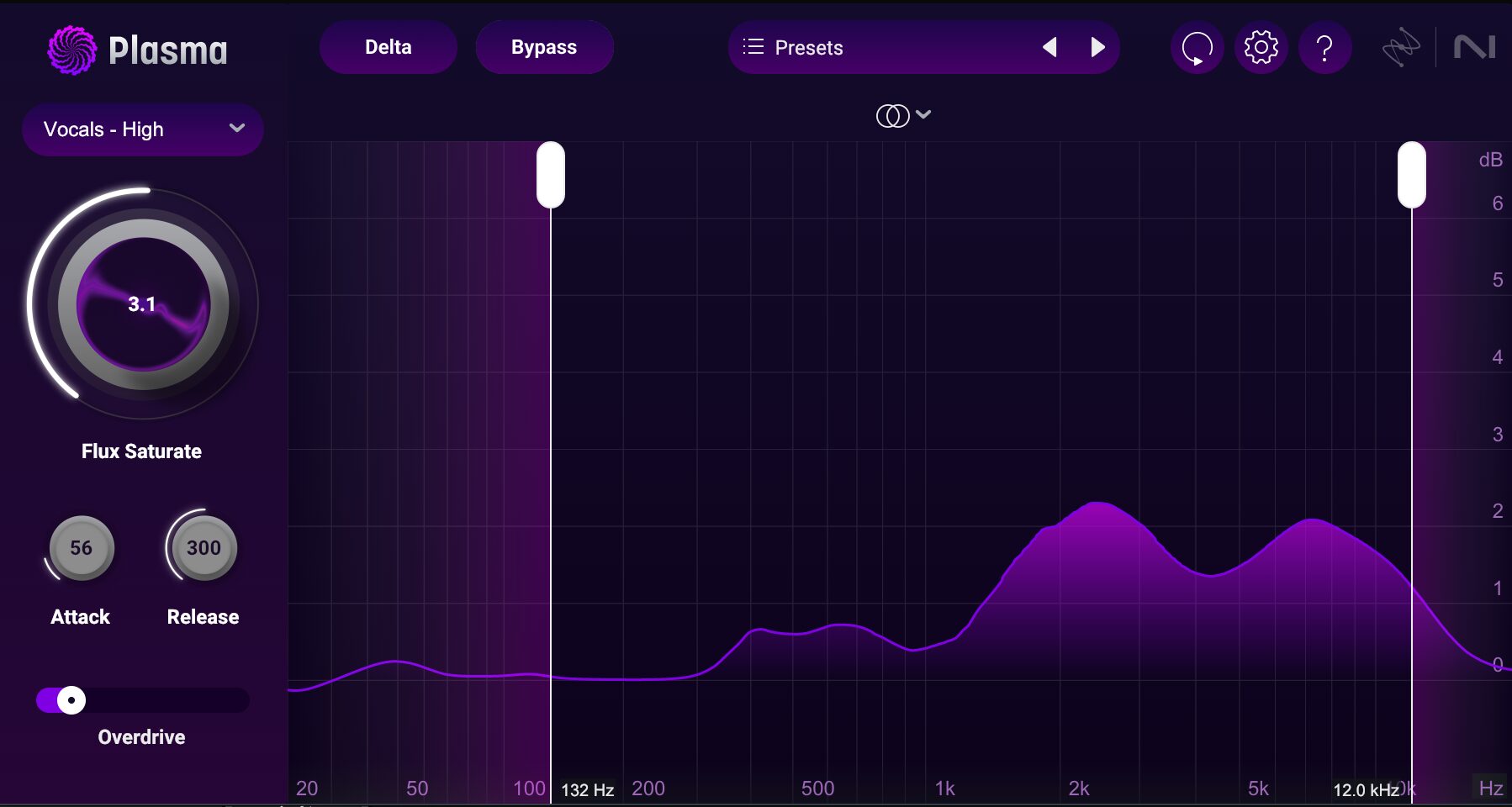Click the 132 Hz frequency value label
This screenshot has height=807, width=1512.
(587, 790)
